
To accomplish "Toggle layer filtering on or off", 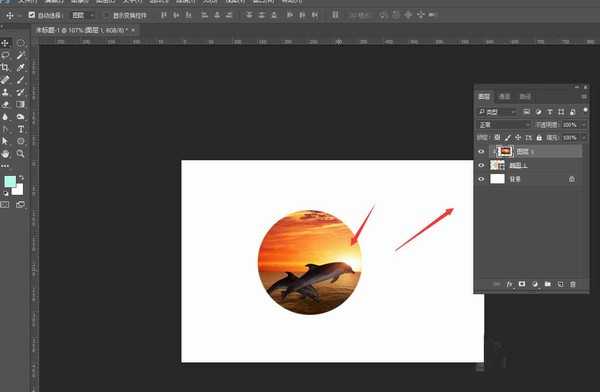I will click(x=585, y=111).
